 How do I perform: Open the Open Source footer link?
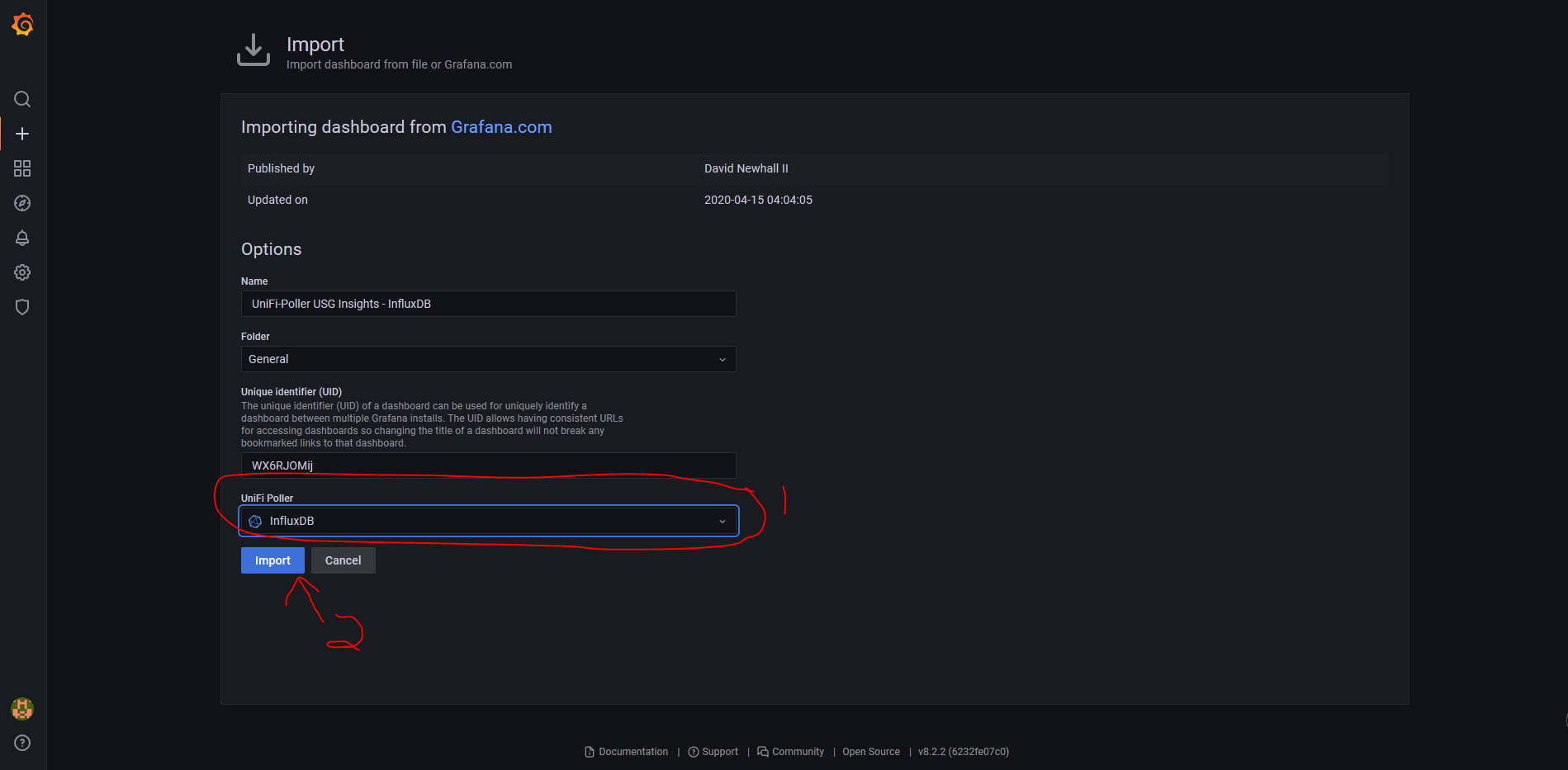(871, 752)
